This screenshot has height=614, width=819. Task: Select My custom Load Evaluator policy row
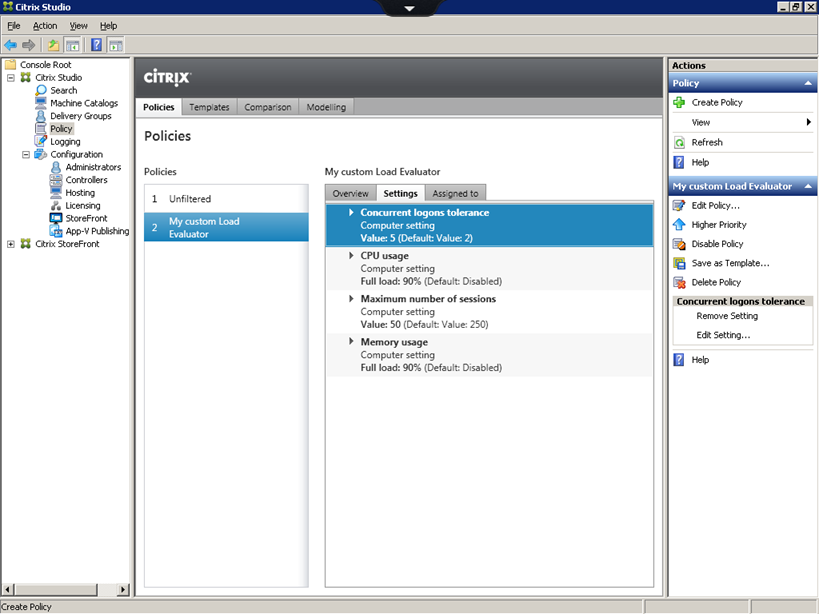click(x=226, y=227)
